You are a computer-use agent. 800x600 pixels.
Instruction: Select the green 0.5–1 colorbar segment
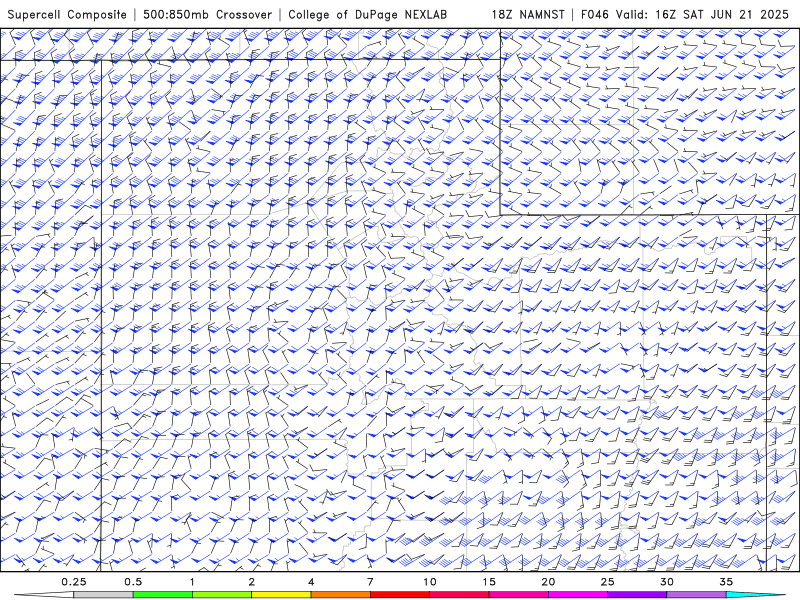(163, 595)
